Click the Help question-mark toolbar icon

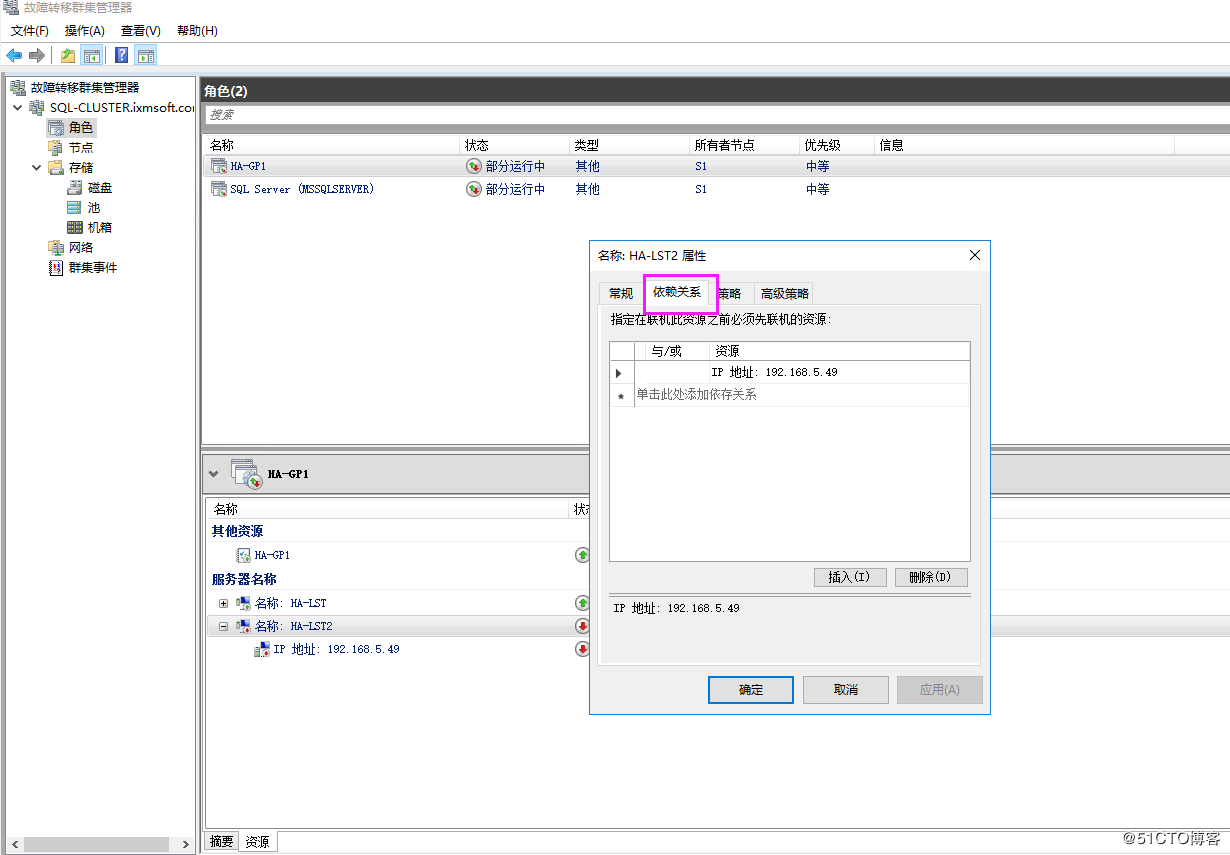(121, 55)
